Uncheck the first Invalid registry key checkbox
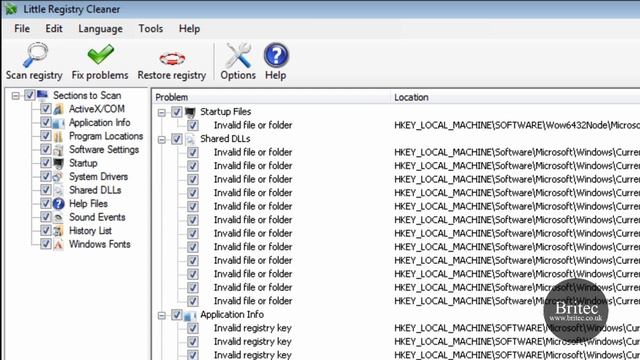The image size is (640, 360). coord(193,328)
